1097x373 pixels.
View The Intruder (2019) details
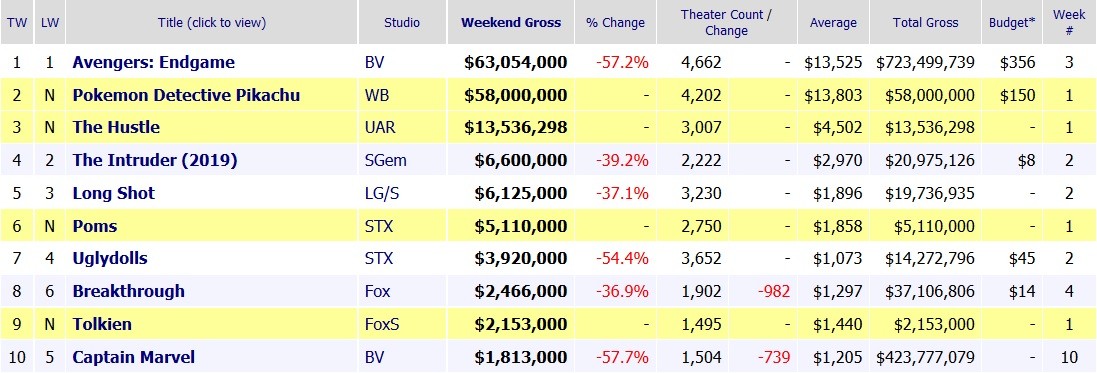[155, 160]
